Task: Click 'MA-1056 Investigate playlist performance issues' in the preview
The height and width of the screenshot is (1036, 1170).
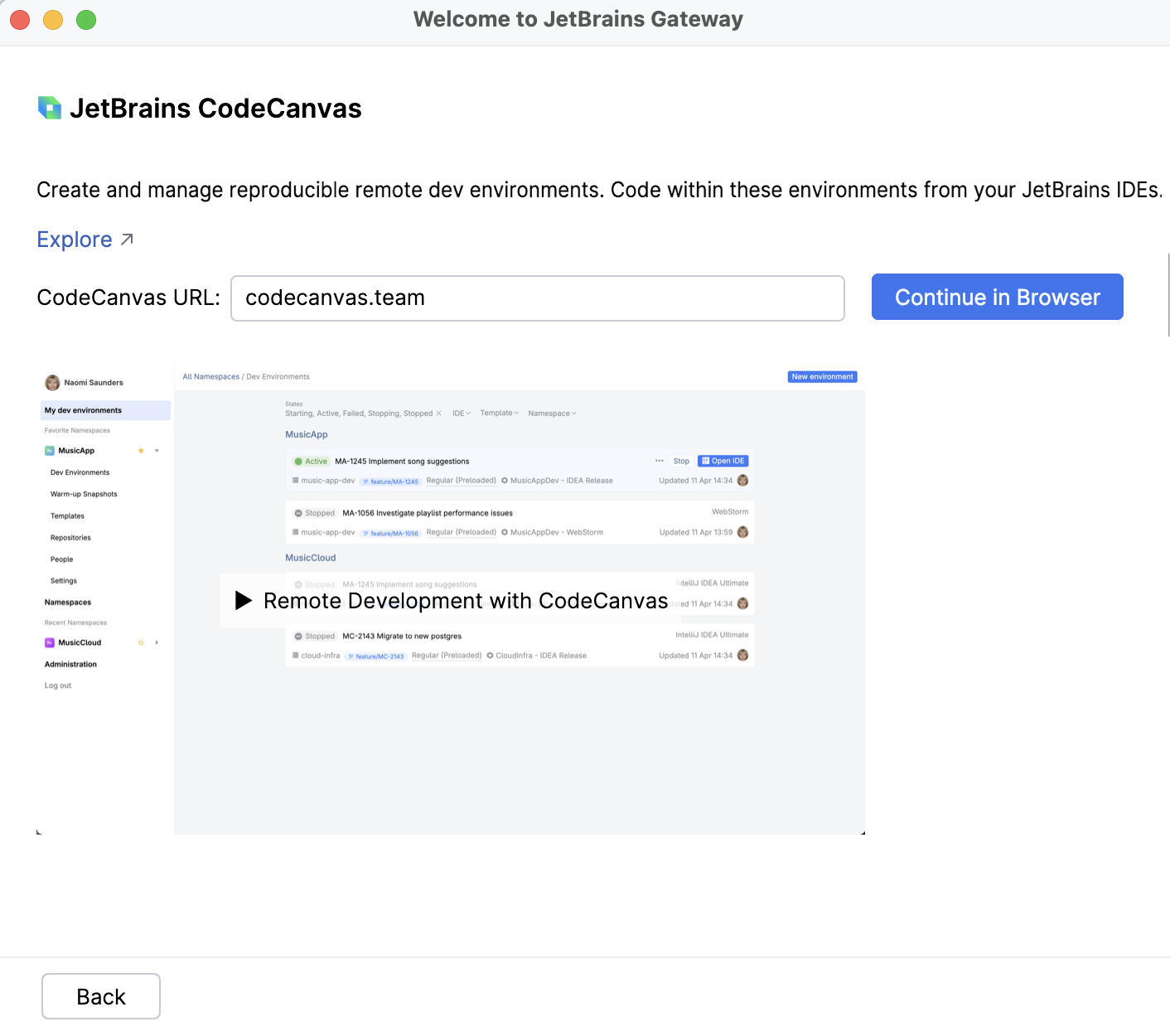Action: (x=428, y=513)
